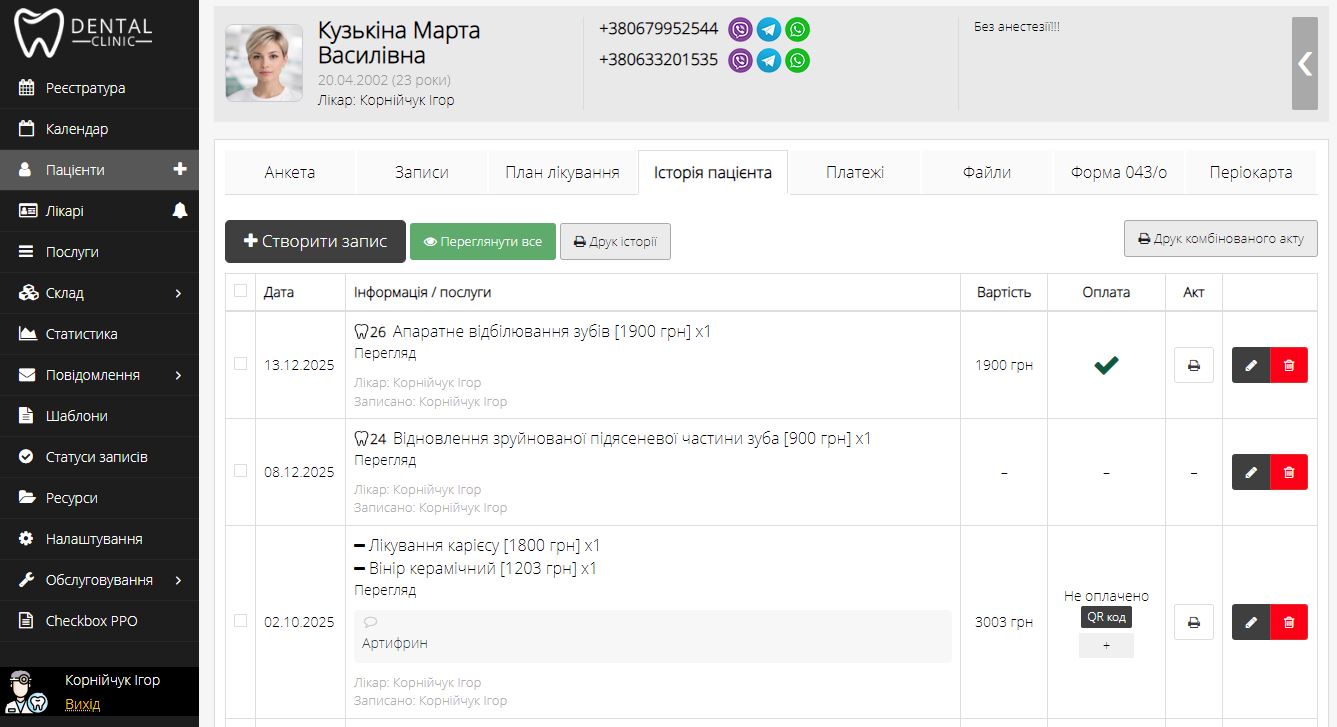Open Telegram for number +380633201535
This screenshot has height=727, width=1337.
click(769, 61)
